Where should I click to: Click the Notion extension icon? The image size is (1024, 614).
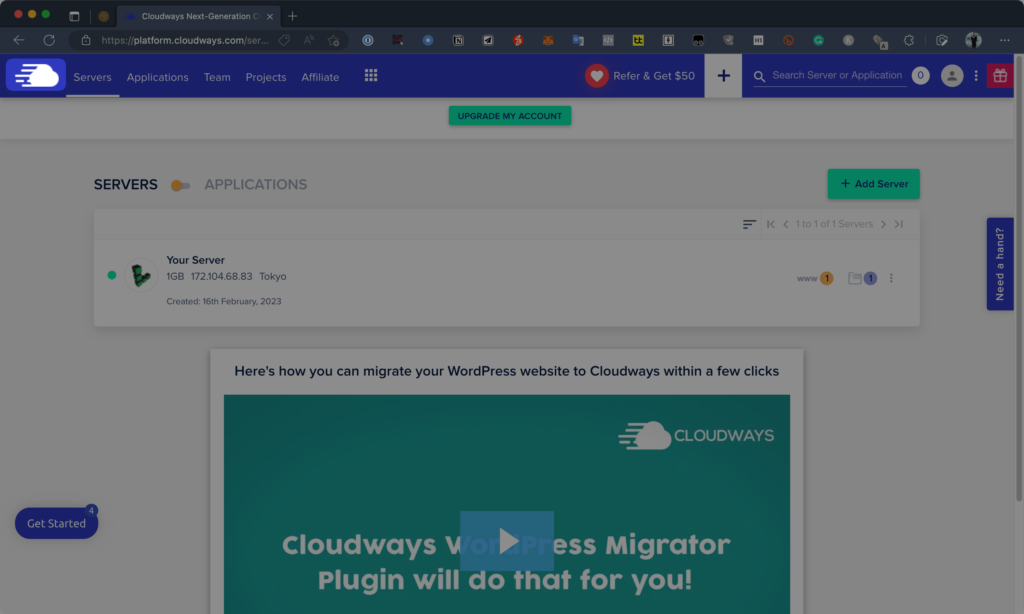click(458, 40)
